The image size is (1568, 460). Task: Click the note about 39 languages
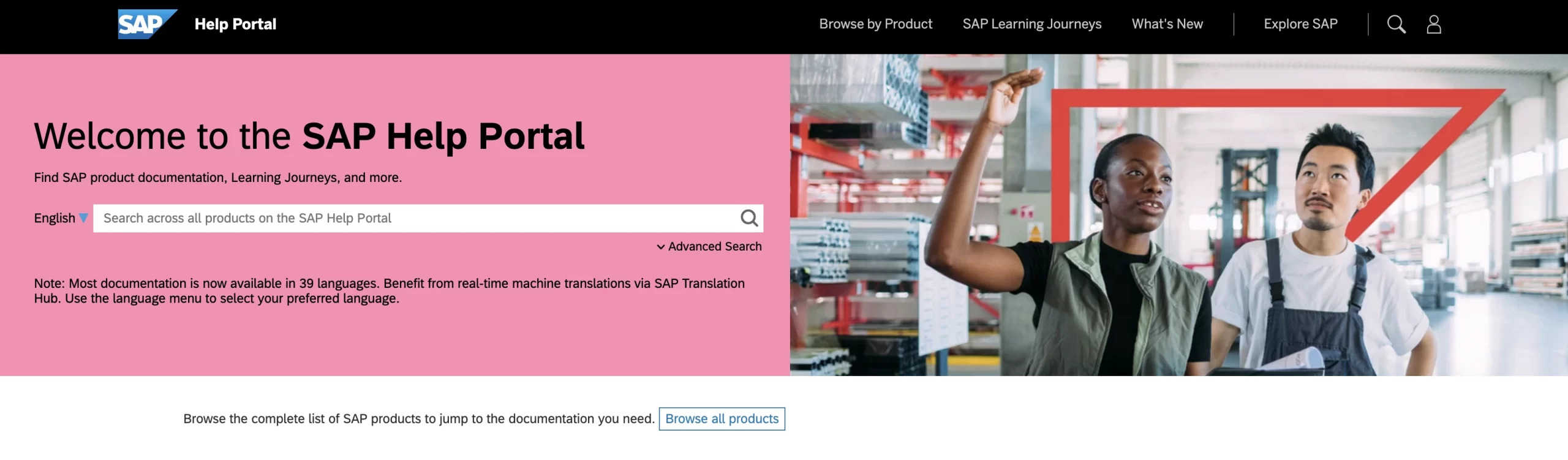point(389,291)
